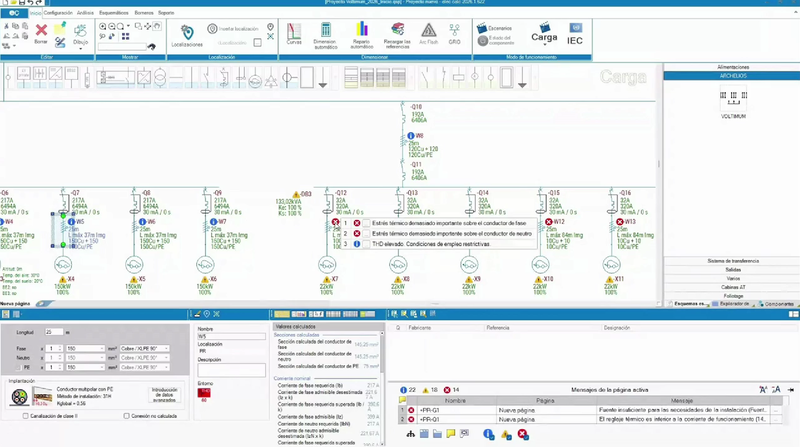
Task: Click the Longitud input field
Action: (54, 332)
